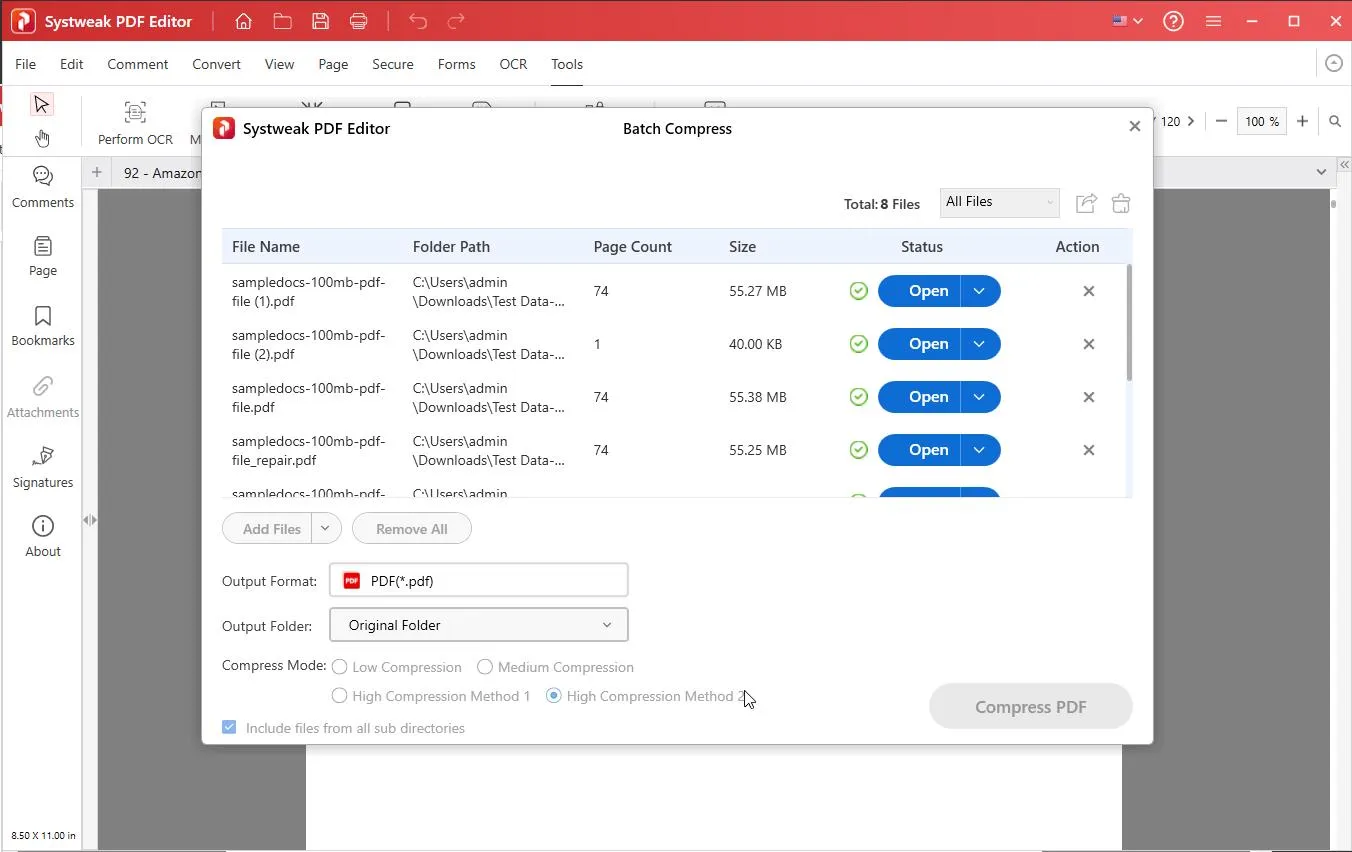Remove sampledocs-100mb-pdf-file_repair.pdf from list
Screen dimensions: 1352x852
1089,450
